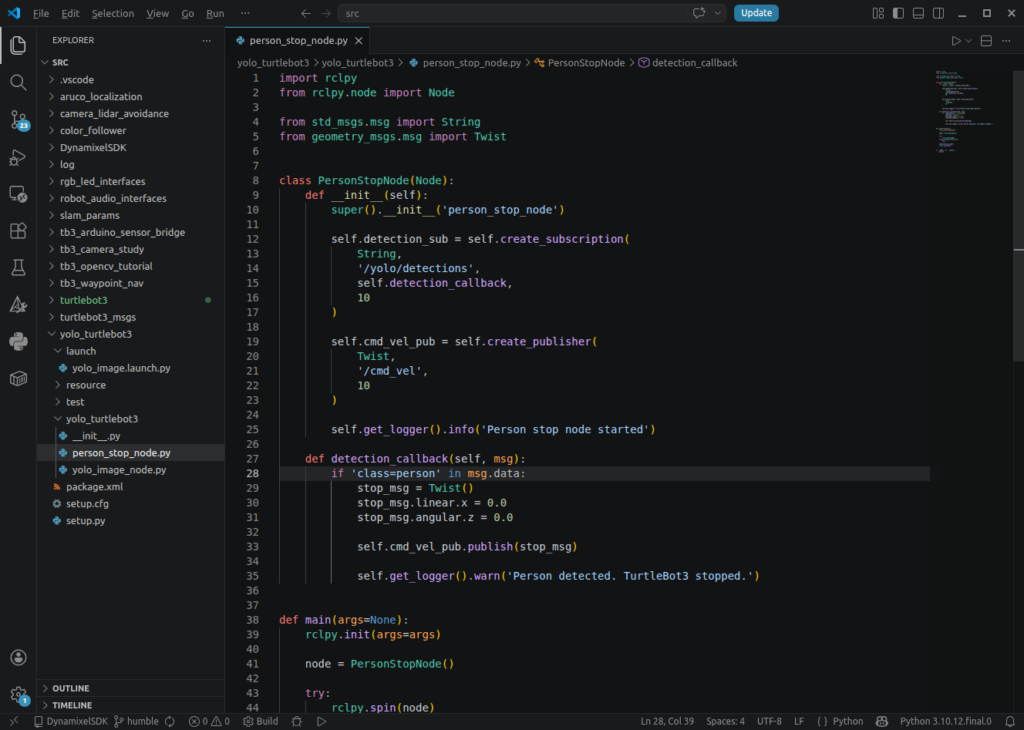Viewport: 1024px width, 730px height.
Task: Expand the TIMELINE section
Action: click(131, 705)
